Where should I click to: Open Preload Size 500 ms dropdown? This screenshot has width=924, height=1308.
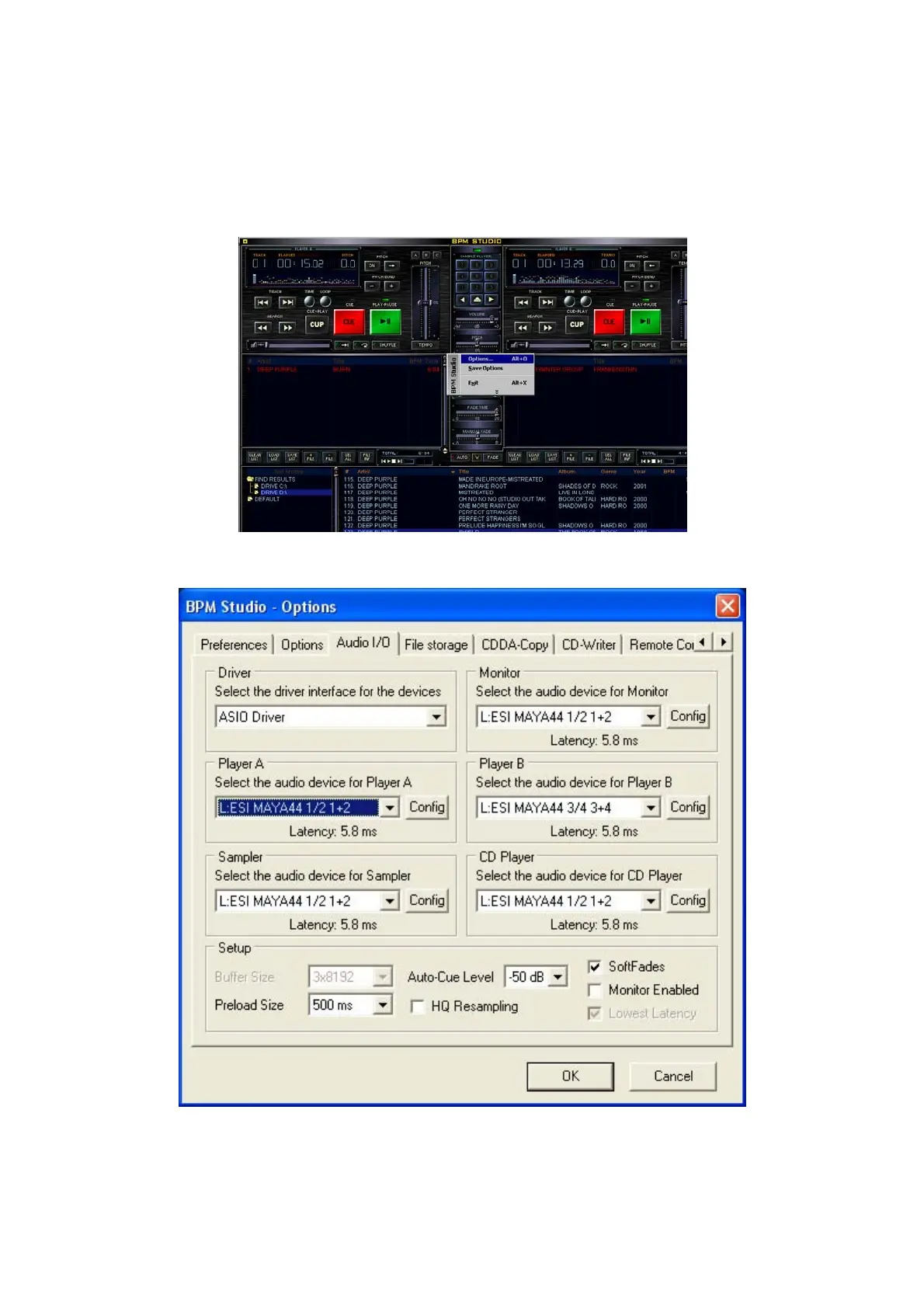click(383, 1005)
